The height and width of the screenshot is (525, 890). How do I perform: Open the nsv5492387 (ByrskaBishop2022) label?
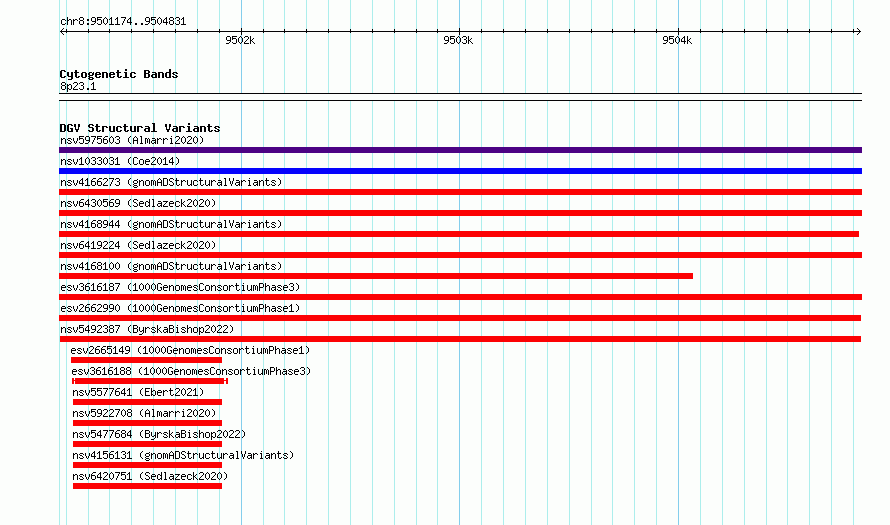coord(147,329)
